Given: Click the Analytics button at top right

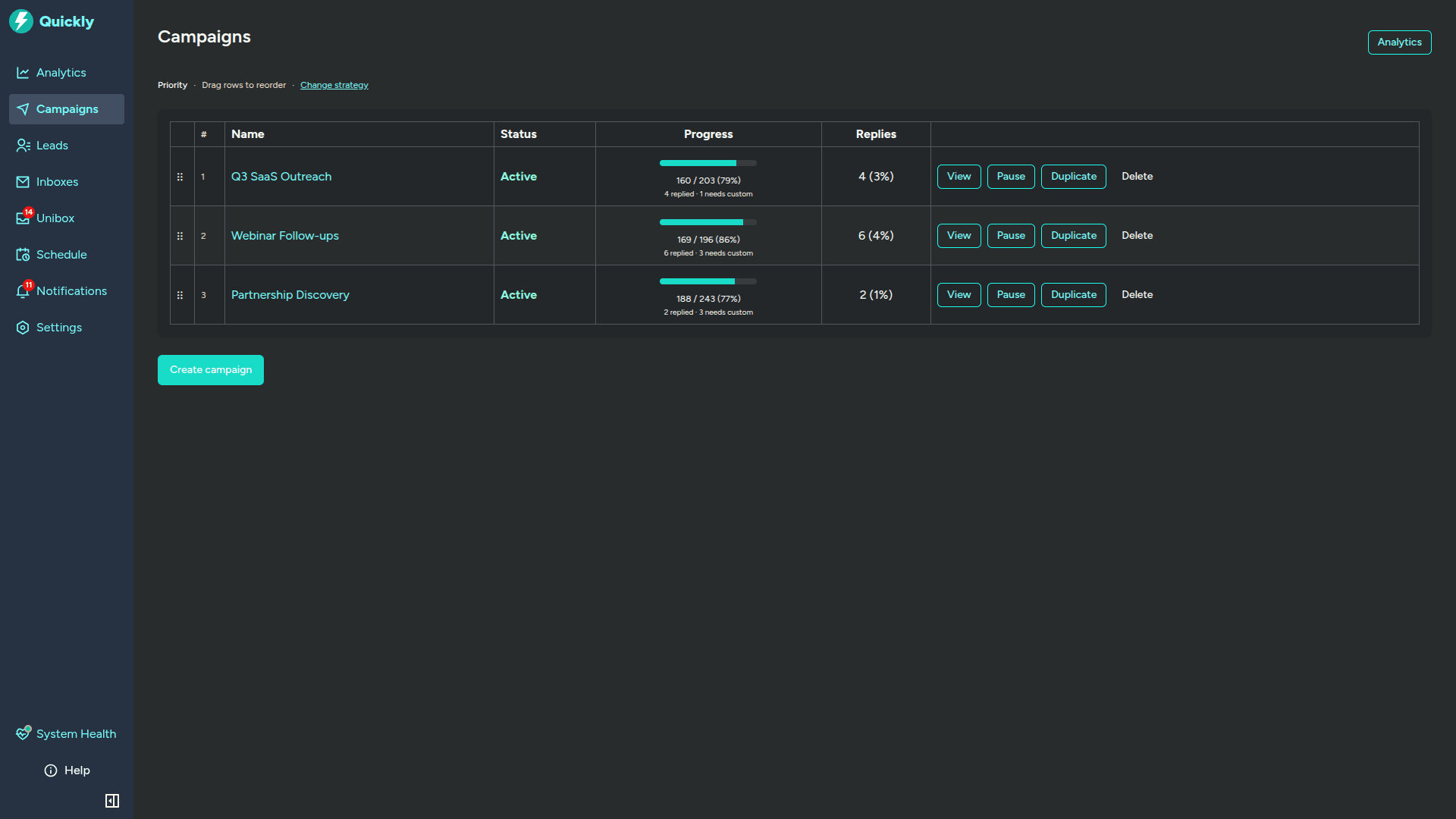Looking at the screenshot, I should pyautogui.click(x=1399, y=42).
